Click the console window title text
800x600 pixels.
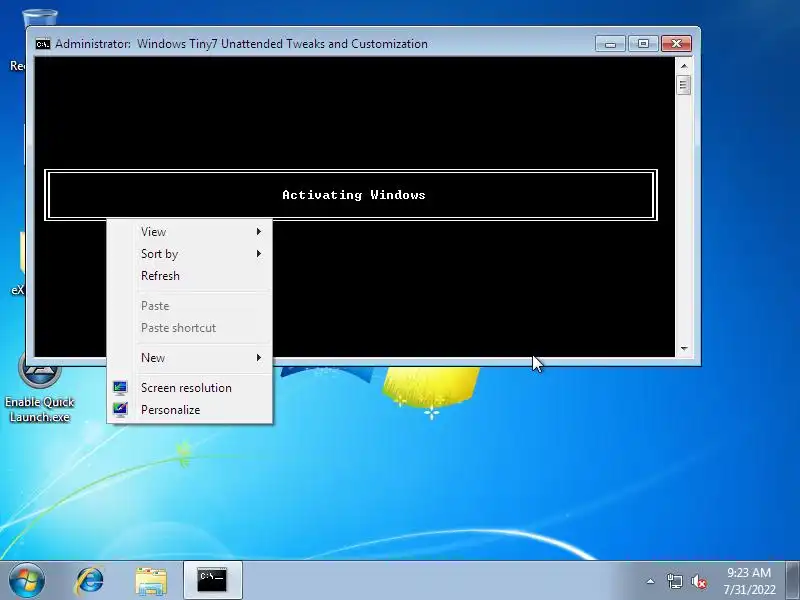[241, 44]
